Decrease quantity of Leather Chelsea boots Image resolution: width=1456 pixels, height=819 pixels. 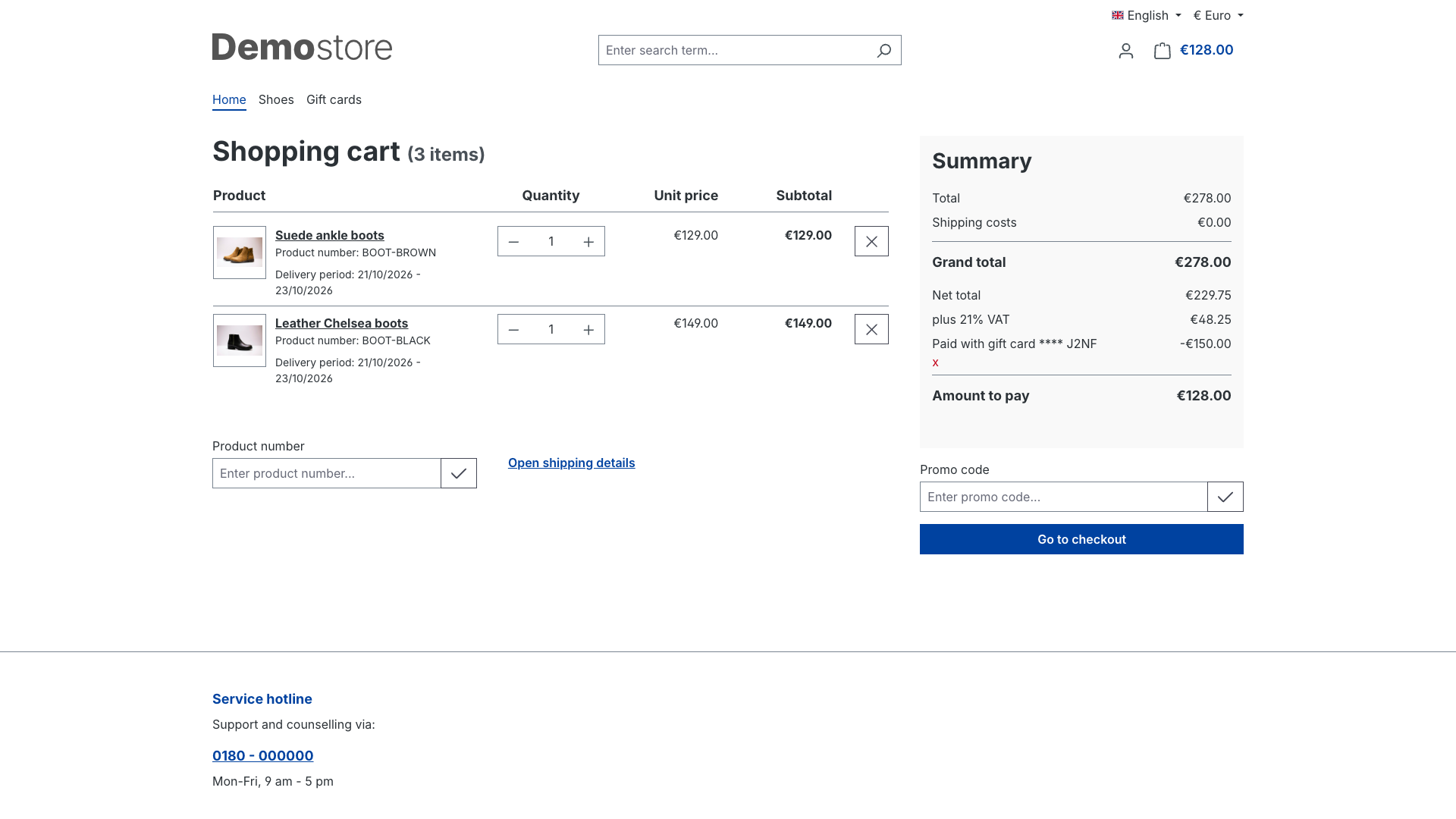[x=513, y=329]
